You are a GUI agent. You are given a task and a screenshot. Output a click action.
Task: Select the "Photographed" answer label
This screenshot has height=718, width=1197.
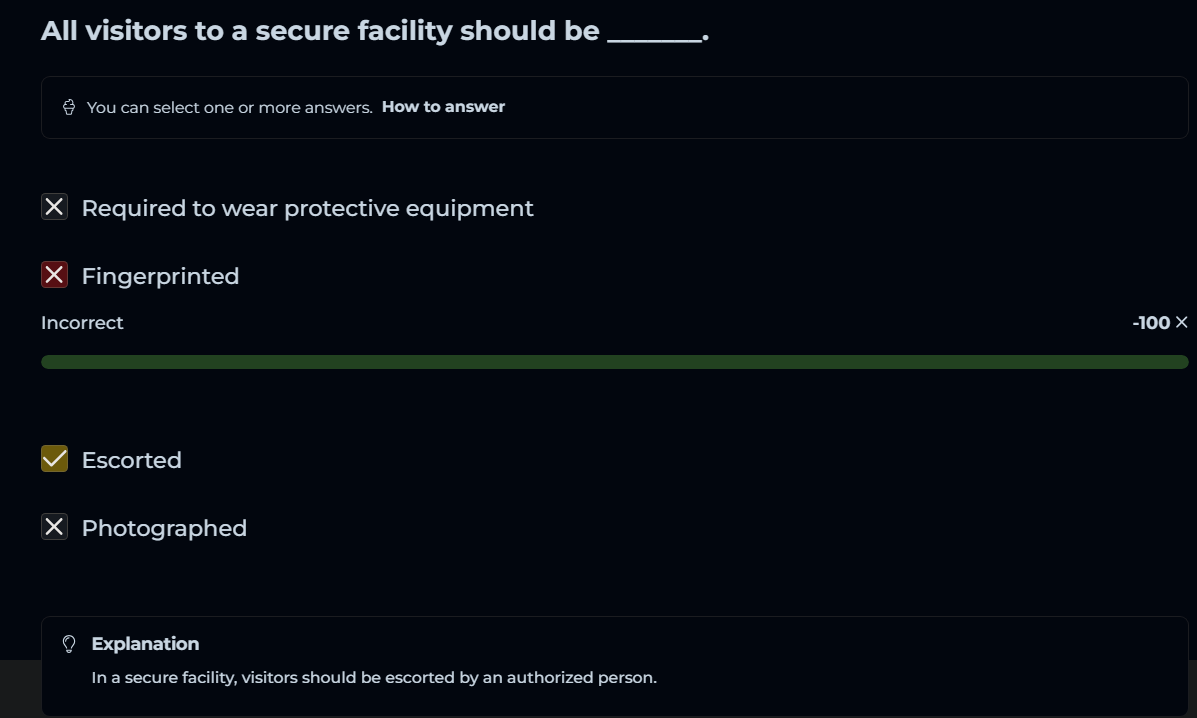coord(164,528)
